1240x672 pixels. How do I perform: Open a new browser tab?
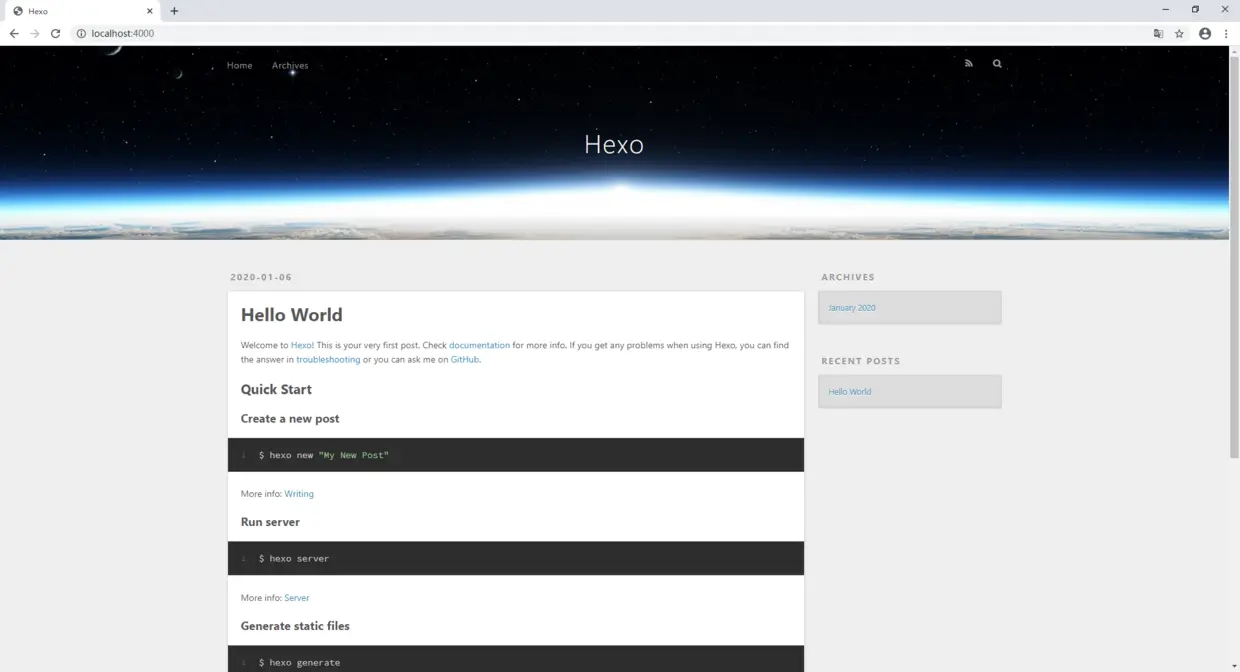[x=174, y=11]
